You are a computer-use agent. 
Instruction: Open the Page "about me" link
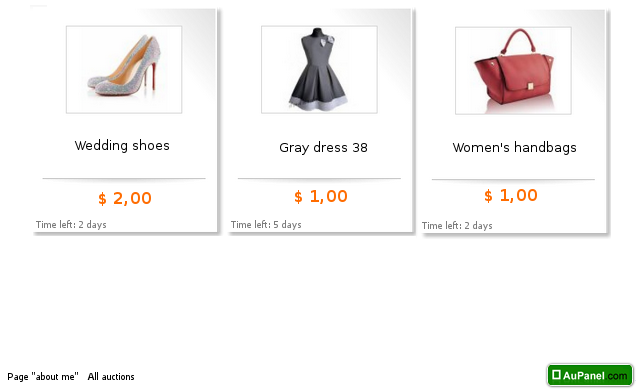(43, 376)
